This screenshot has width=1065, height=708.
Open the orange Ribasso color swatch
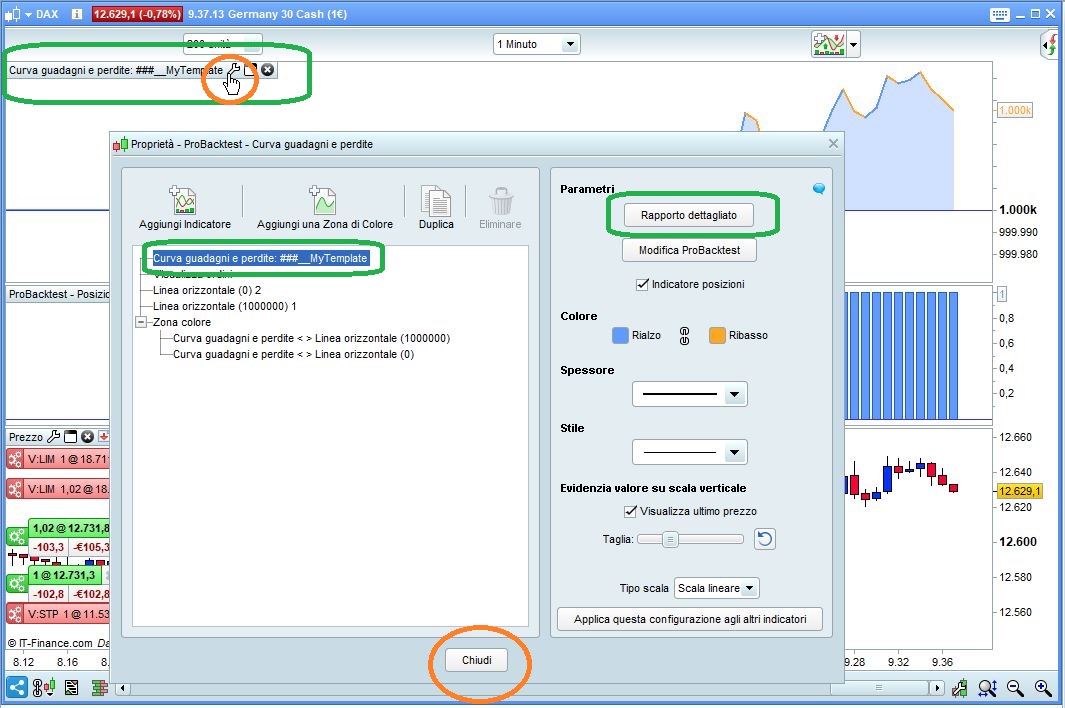(x=717, y=335)
